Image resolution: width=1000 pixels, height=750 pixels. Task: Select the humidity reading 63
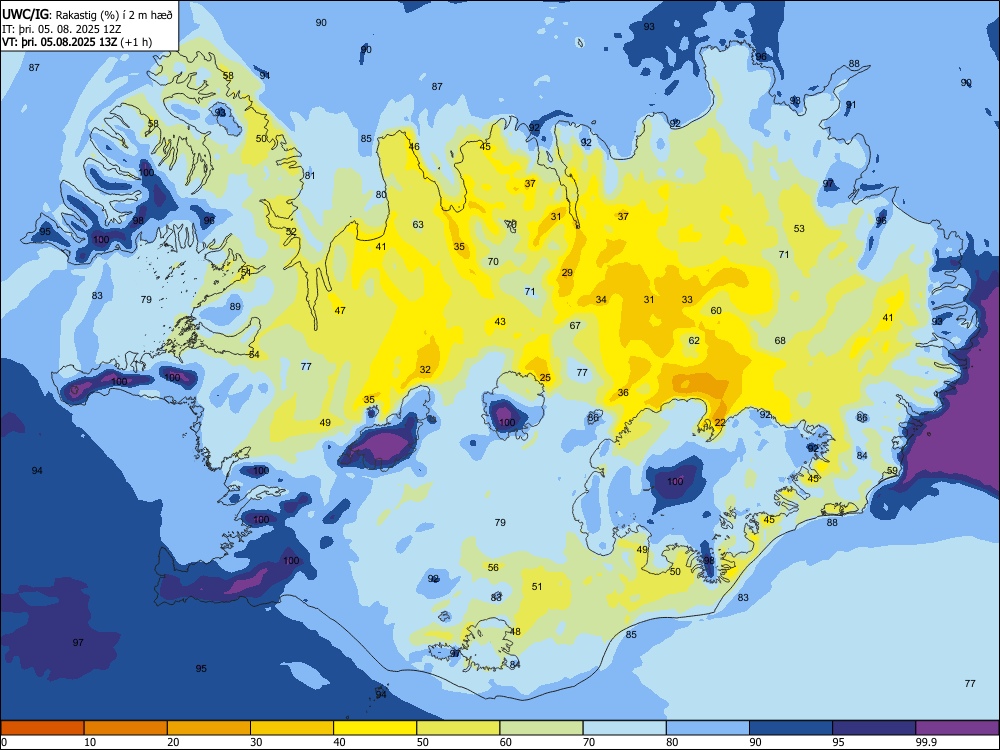point(418,224)
